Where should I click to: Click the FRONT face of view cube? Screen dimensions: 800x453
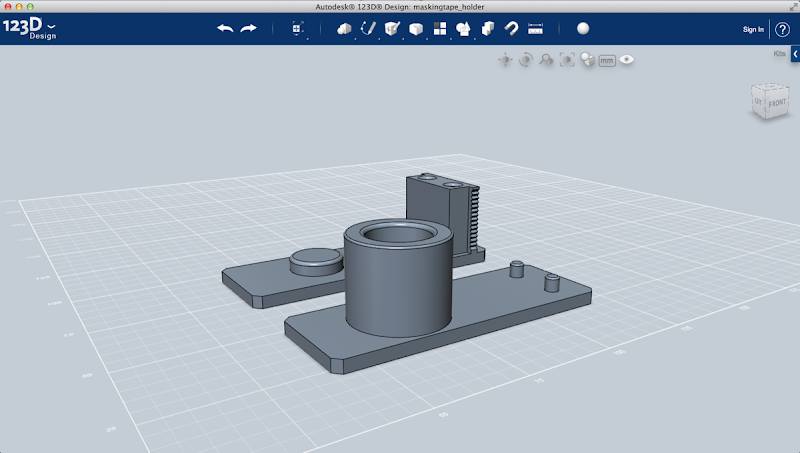(777, 103)
